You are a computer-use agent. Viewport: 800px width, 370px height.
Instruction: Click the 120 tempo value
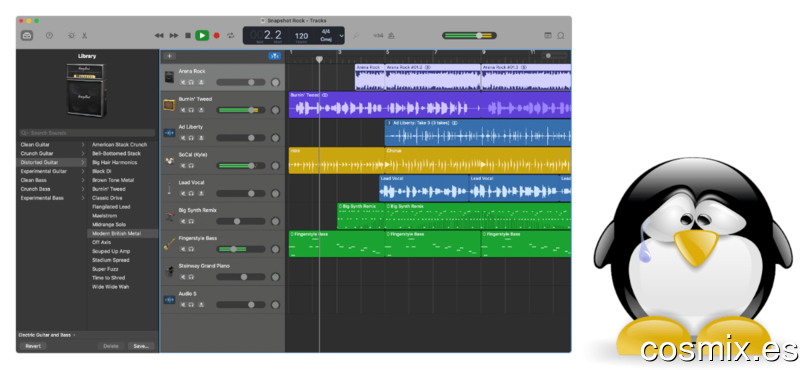point(302,36)
